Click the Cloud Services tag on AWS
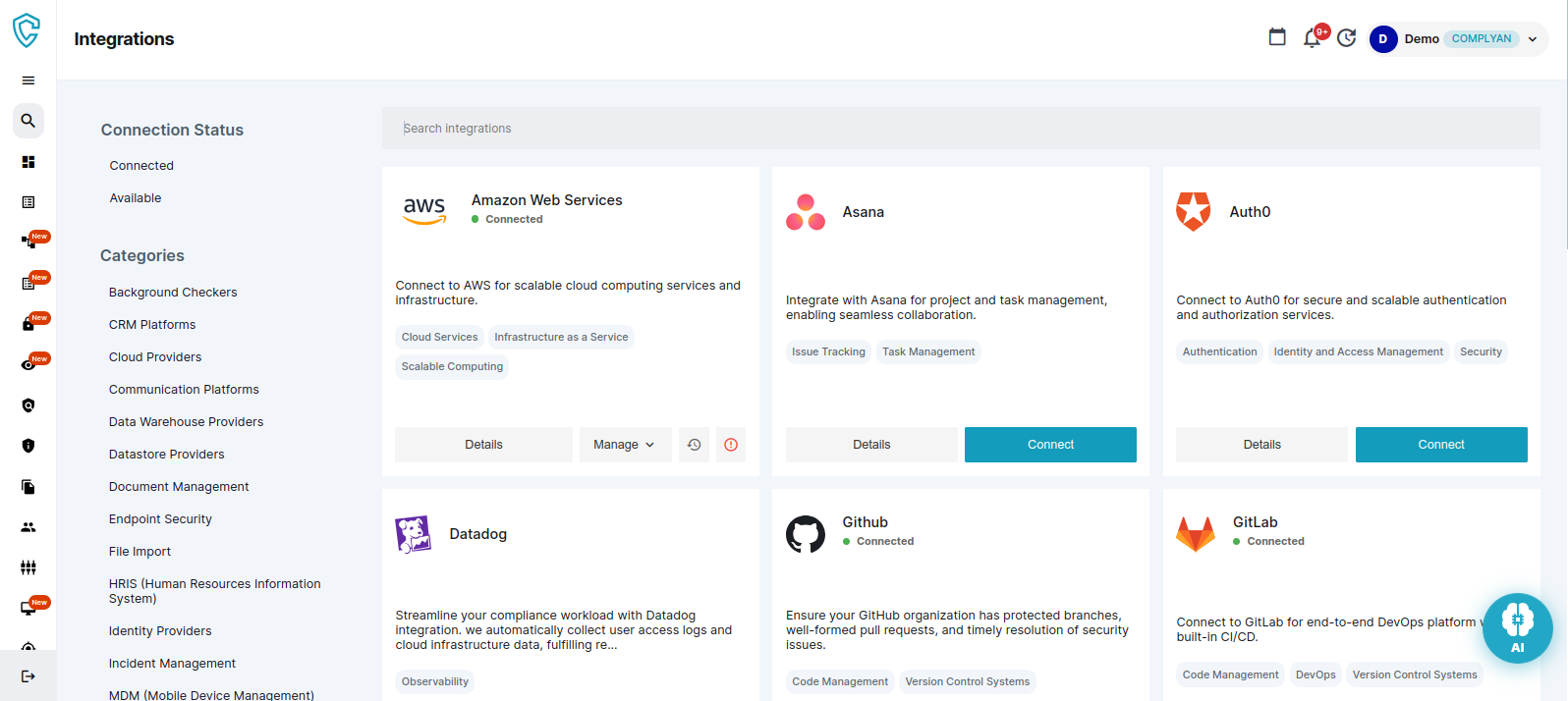1568x701 pixels. 439,338
